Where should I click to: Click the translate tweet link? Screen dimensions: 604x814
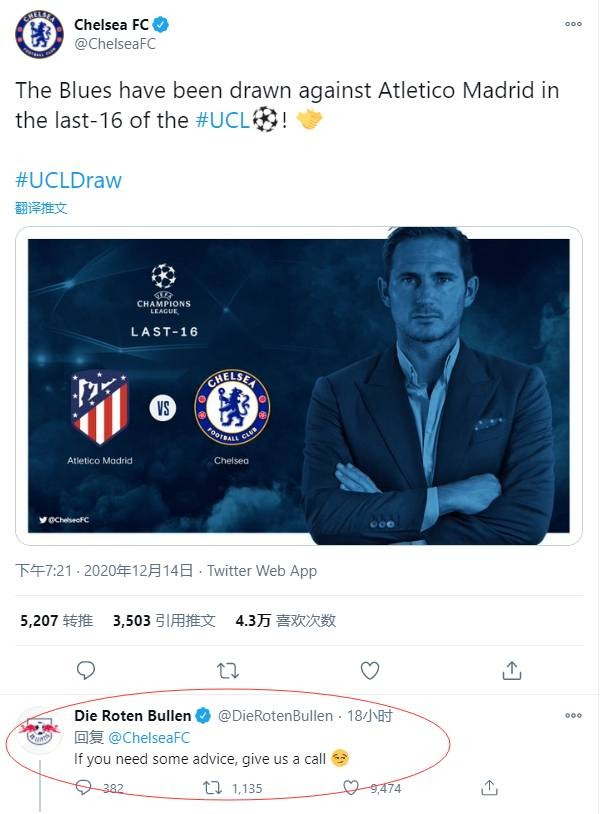41,208
